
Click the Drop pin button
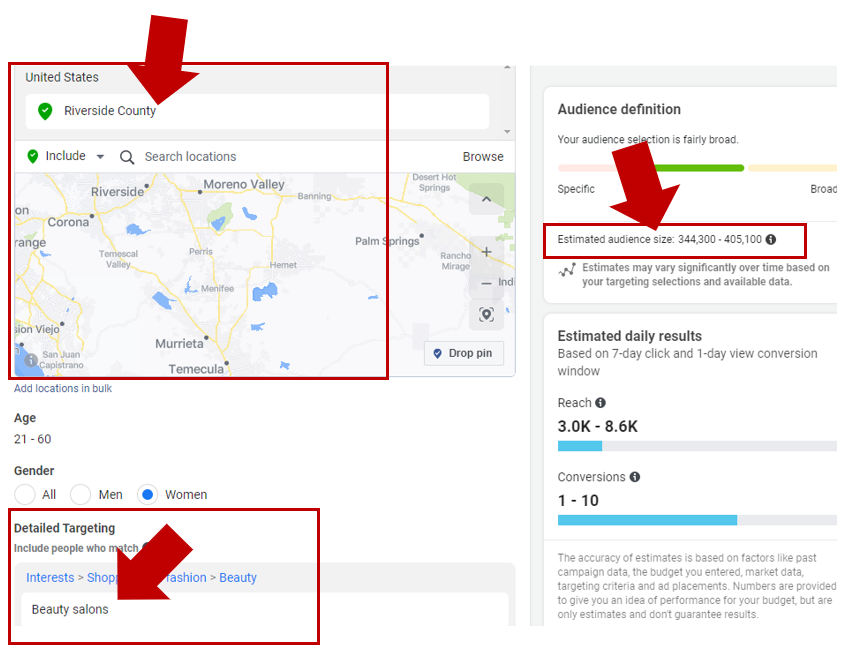(x=463, y=353)
